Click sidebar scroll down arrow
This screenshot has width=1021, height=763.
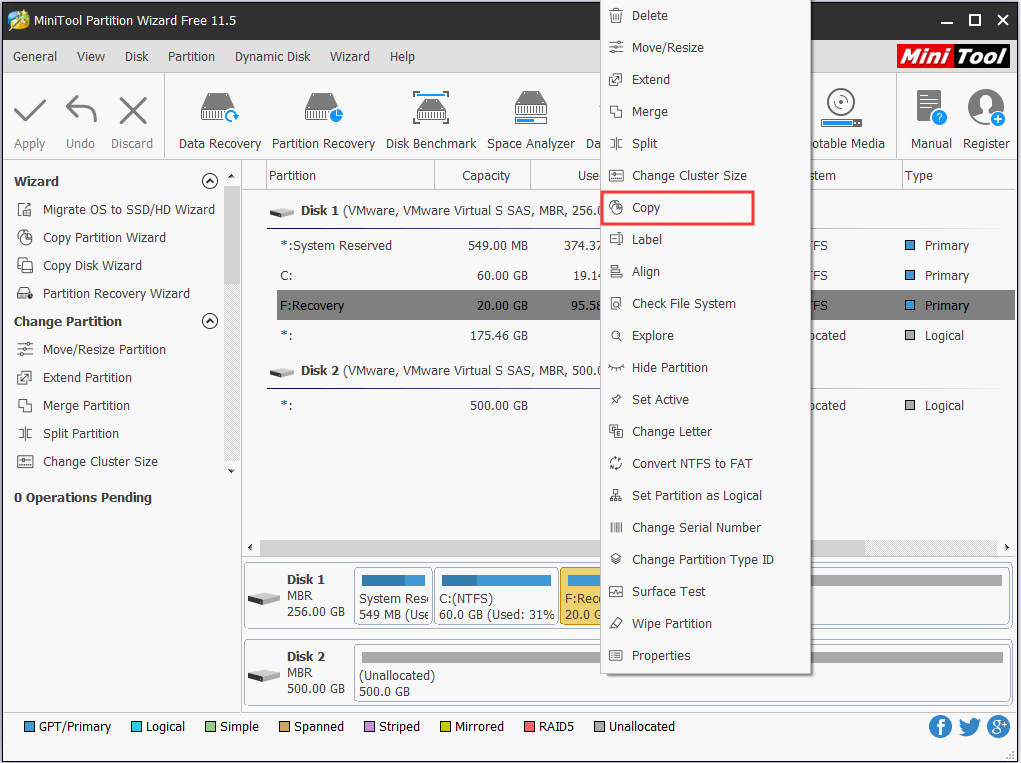[x=231, y=471]
